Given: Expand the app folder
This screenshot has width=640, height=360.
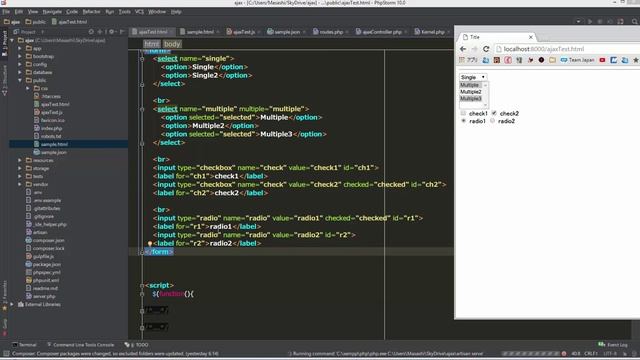Looking at the screenshot, I should pyautogui.click(x=20, y=48).
